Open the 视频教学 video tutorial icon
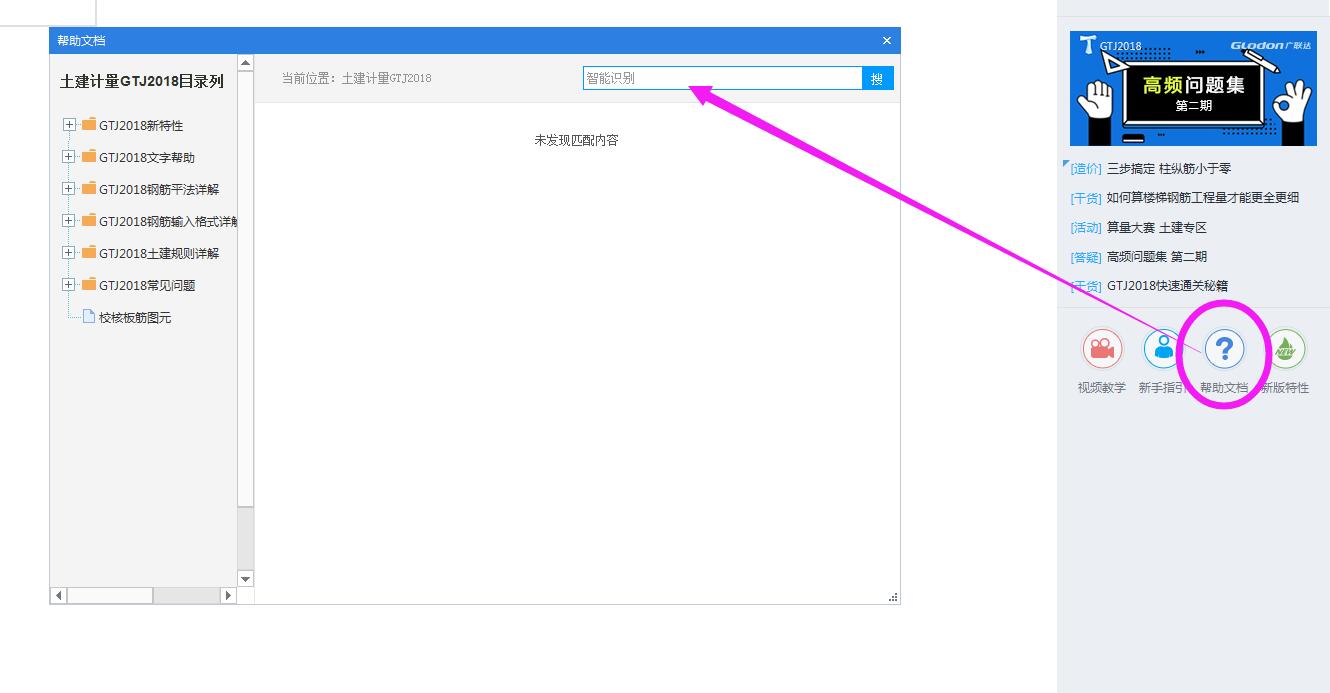This screenshot has width=1330, height=693. click(1102, 349)
